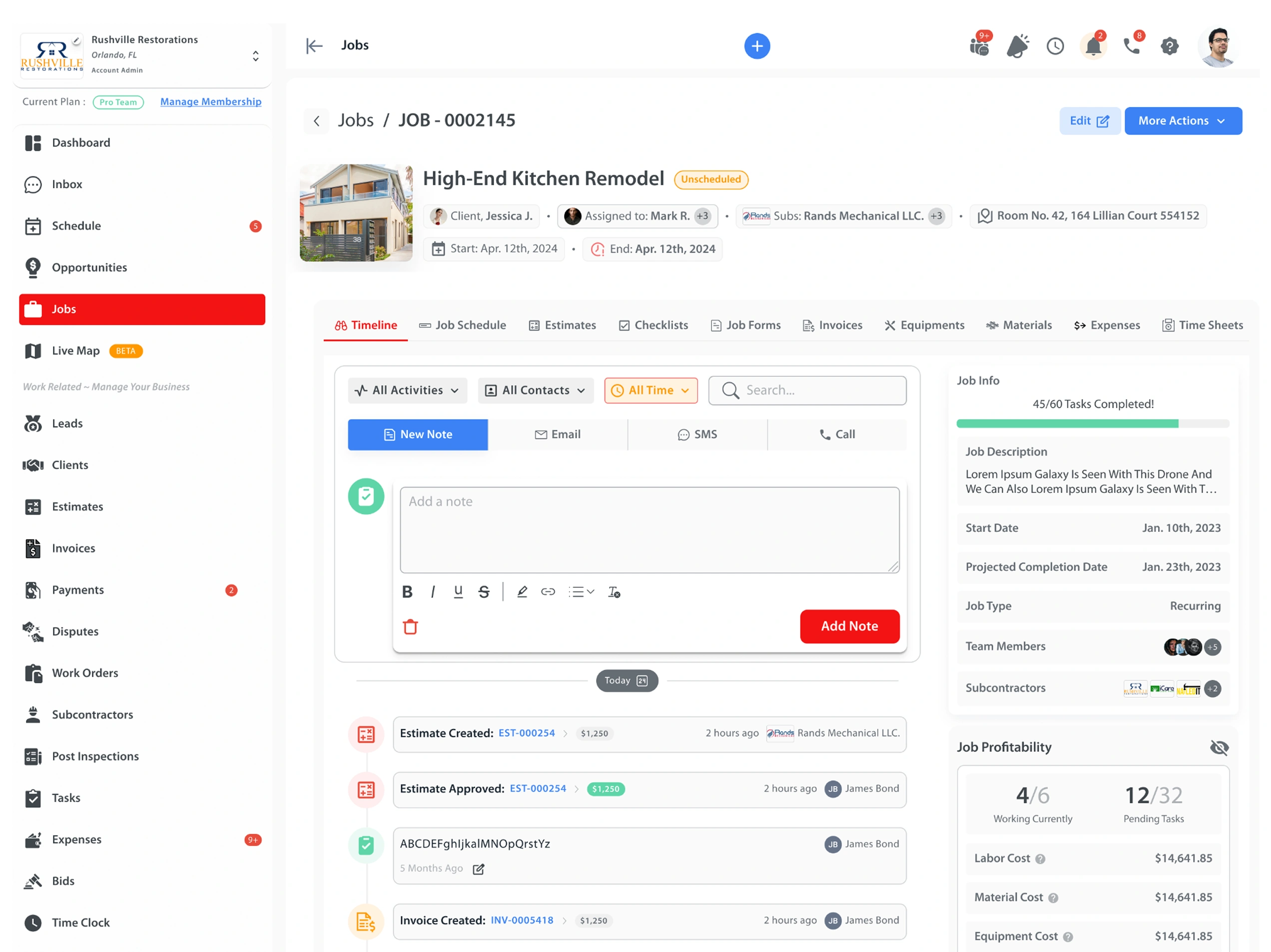Click the Bold formatting icon
Viewport: 1271px width, 952px height.
click(x=407, y=592)
